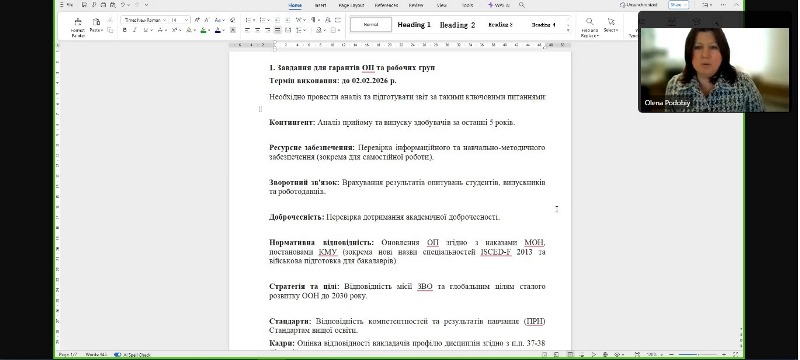This screenshot has height=360, width=800.
Task: Increase font size with grow-font icon
Action: point(197,20)
